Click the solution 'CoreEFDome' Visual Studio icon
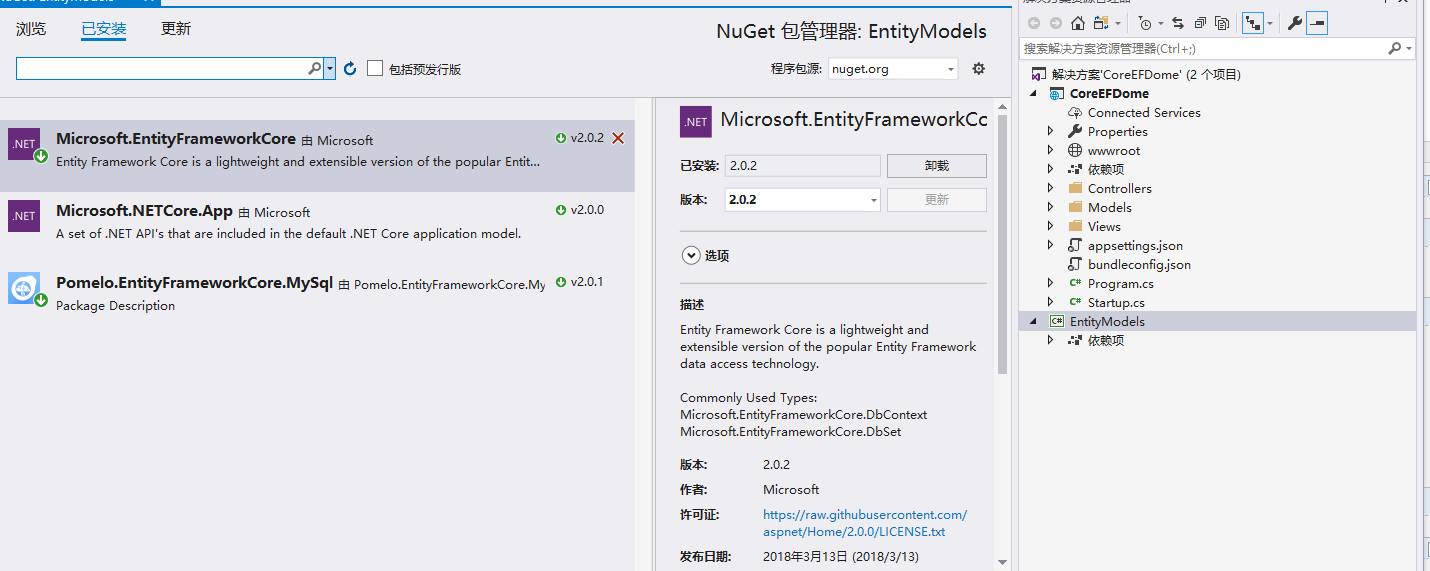The width and height of the screenshot is (1430, 571). point(1039,75)
